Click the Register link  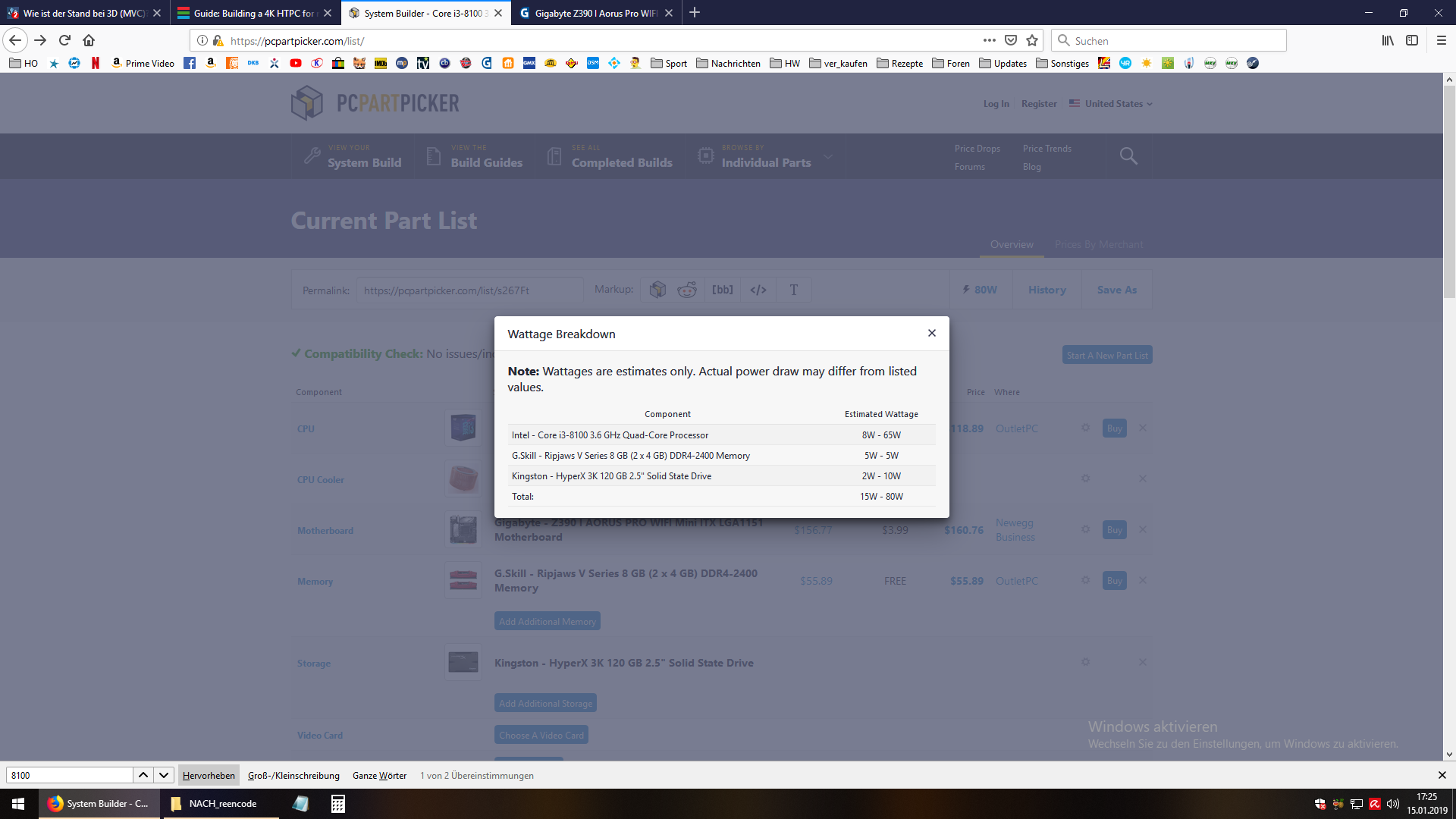tap(1039, 103)
